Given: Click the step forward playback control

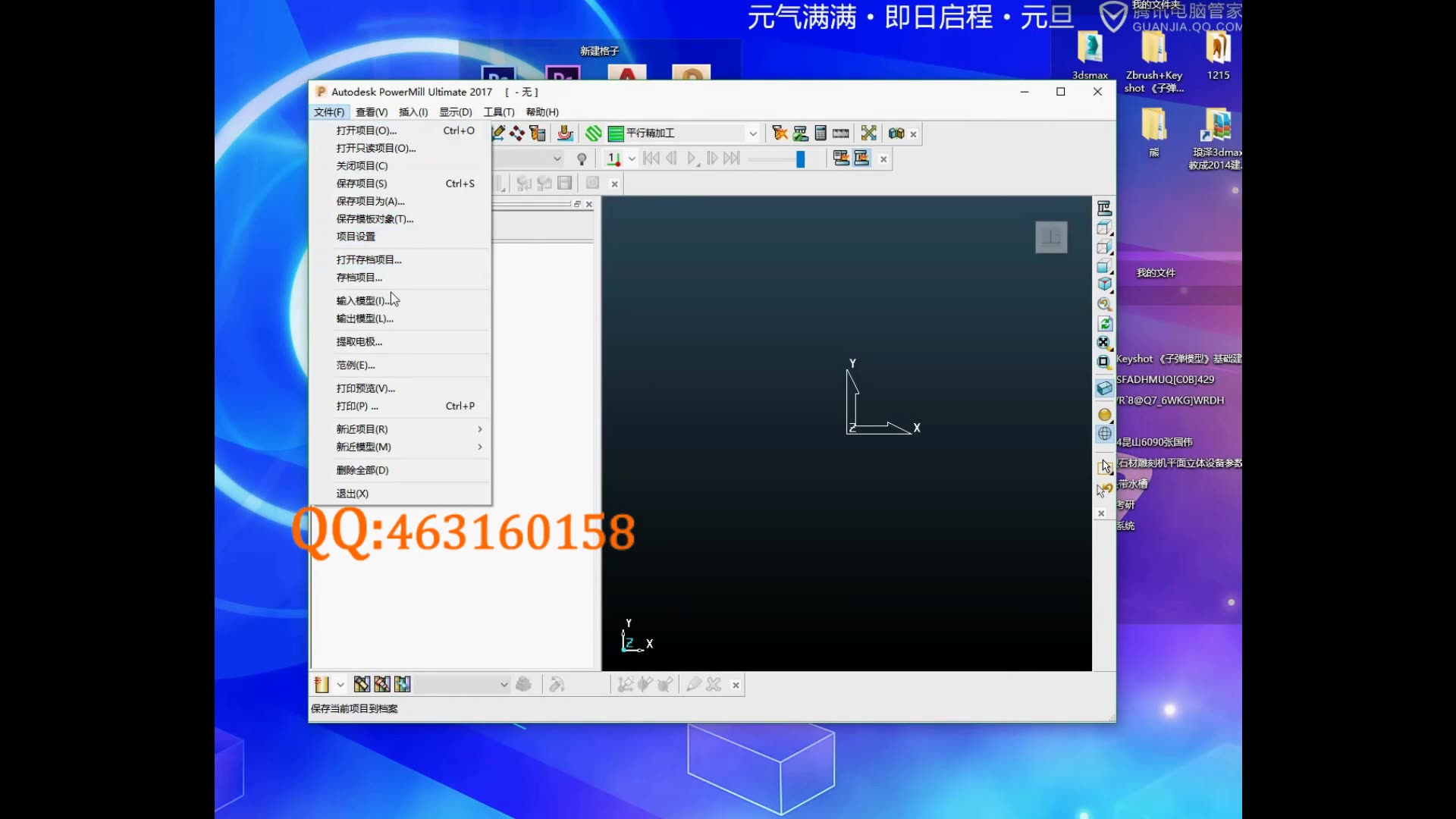Looking at the screenshot, I should [x=714, y=158].
